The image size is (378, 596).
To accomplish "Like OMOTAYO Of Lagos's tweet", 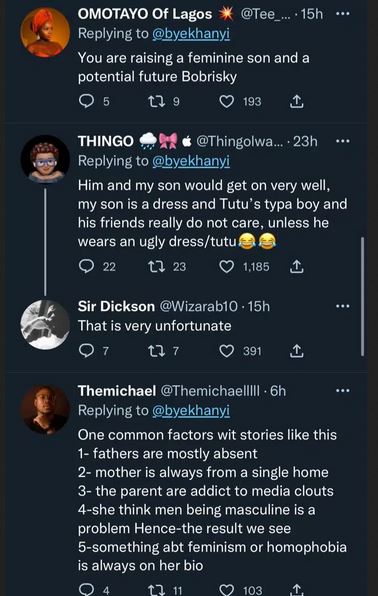I will 227,101.
